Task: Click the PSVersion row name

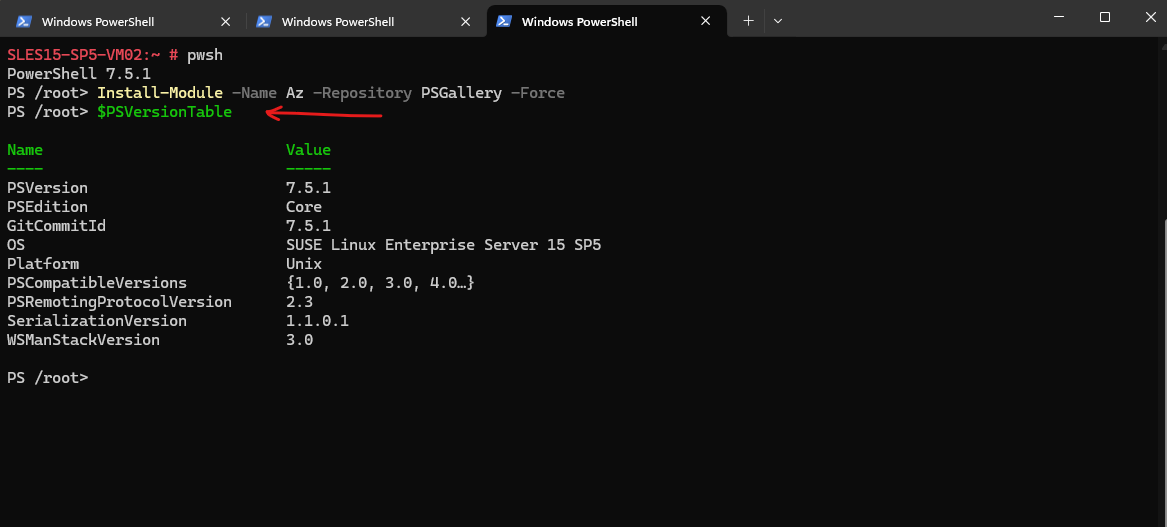Action: 47,188
